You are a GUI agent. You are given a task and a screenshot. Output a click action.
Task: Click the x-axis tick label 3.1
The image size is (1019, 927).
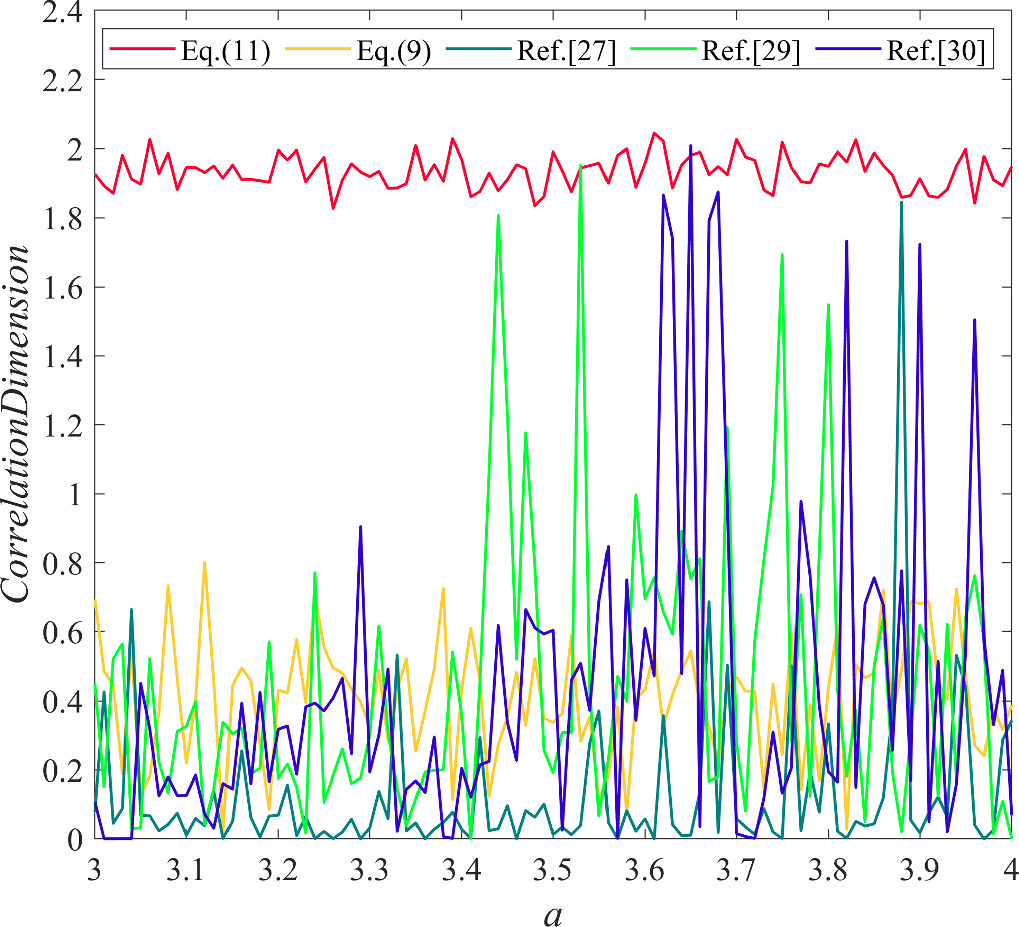[x=186, y=870]
